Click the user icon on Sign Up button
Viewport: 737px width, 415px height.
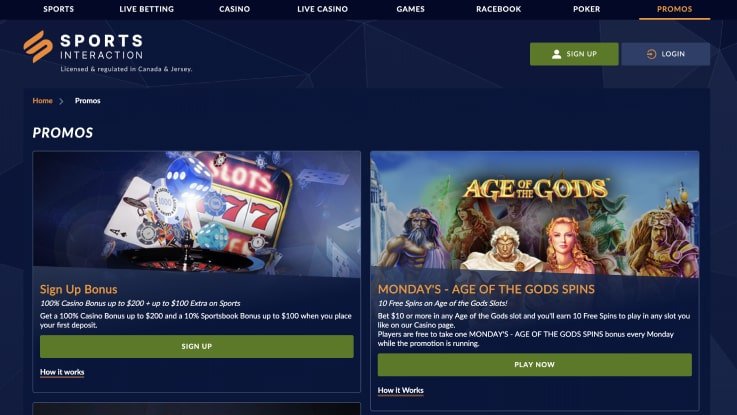tap(556, 54)
